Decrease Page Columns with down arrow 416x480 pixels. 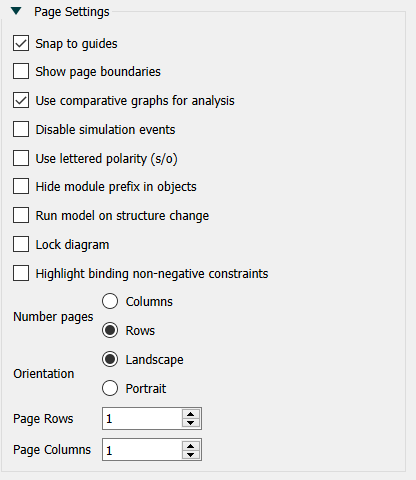[x=191, y=454]
